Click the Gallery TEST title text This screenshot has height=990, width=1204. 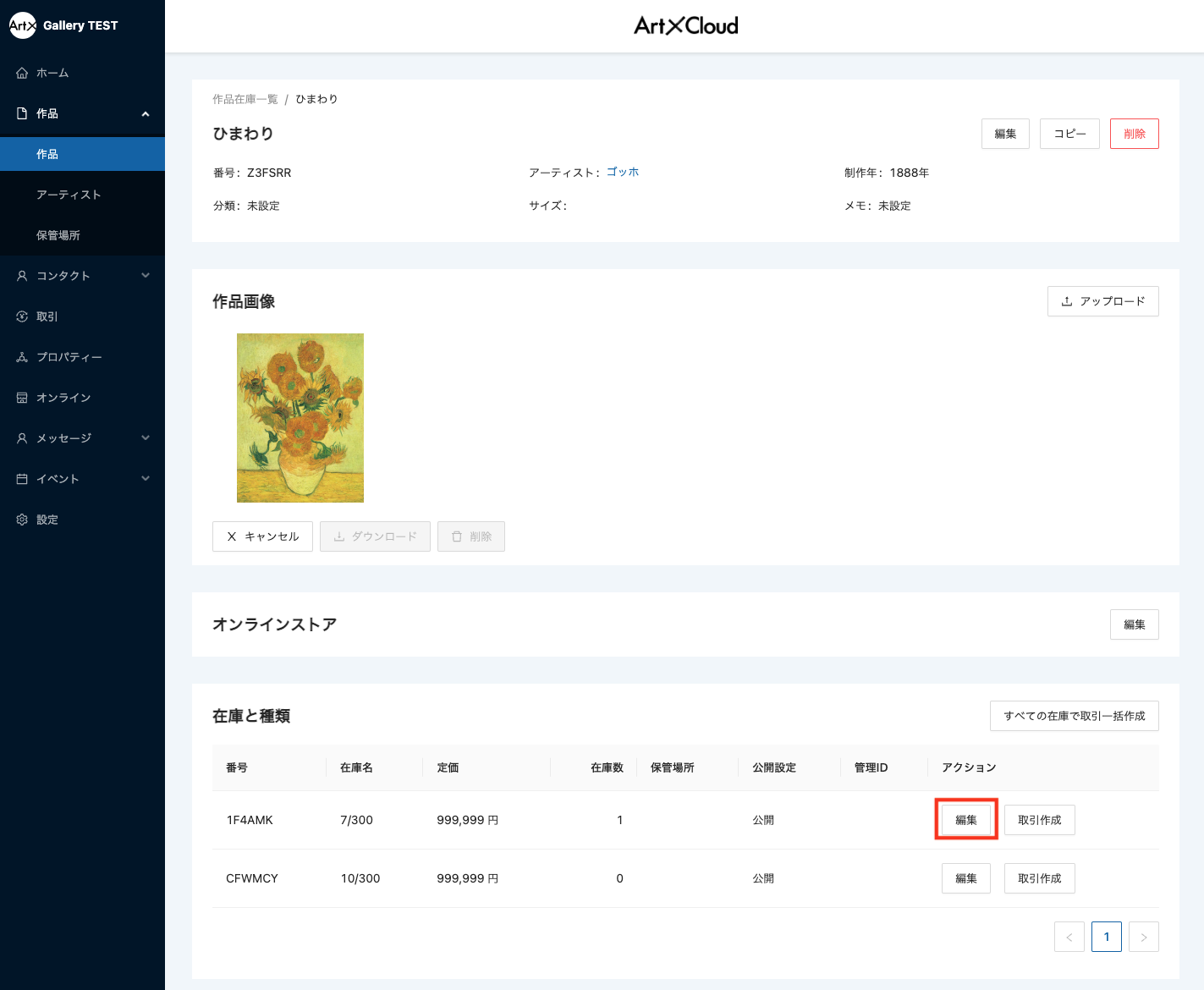point(80,25)
